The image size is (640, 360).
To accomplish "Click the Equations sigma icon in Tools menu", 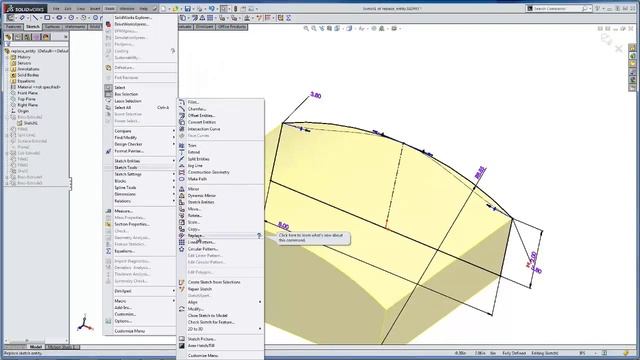I will tap(108, 251).
